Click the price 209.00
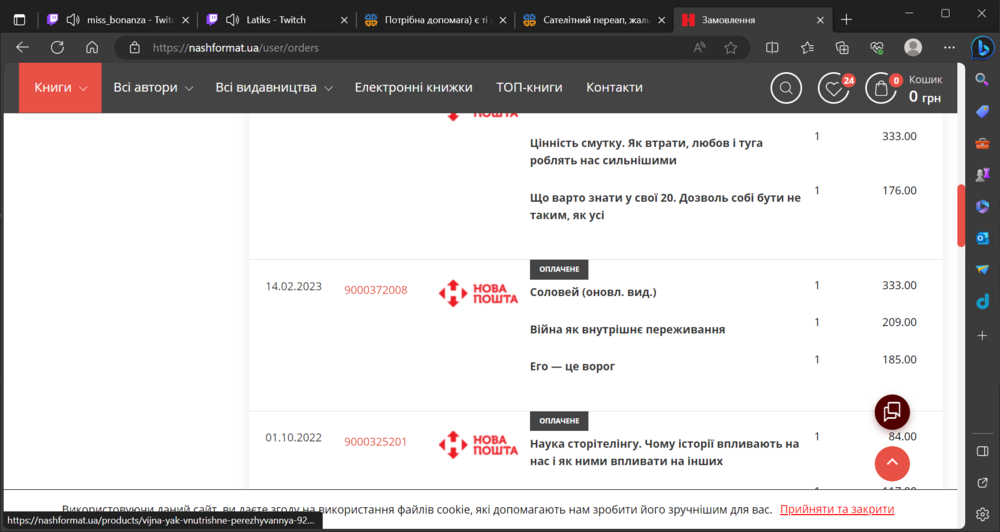Screen dimensions: 1000x532 (x=899, y=322)
